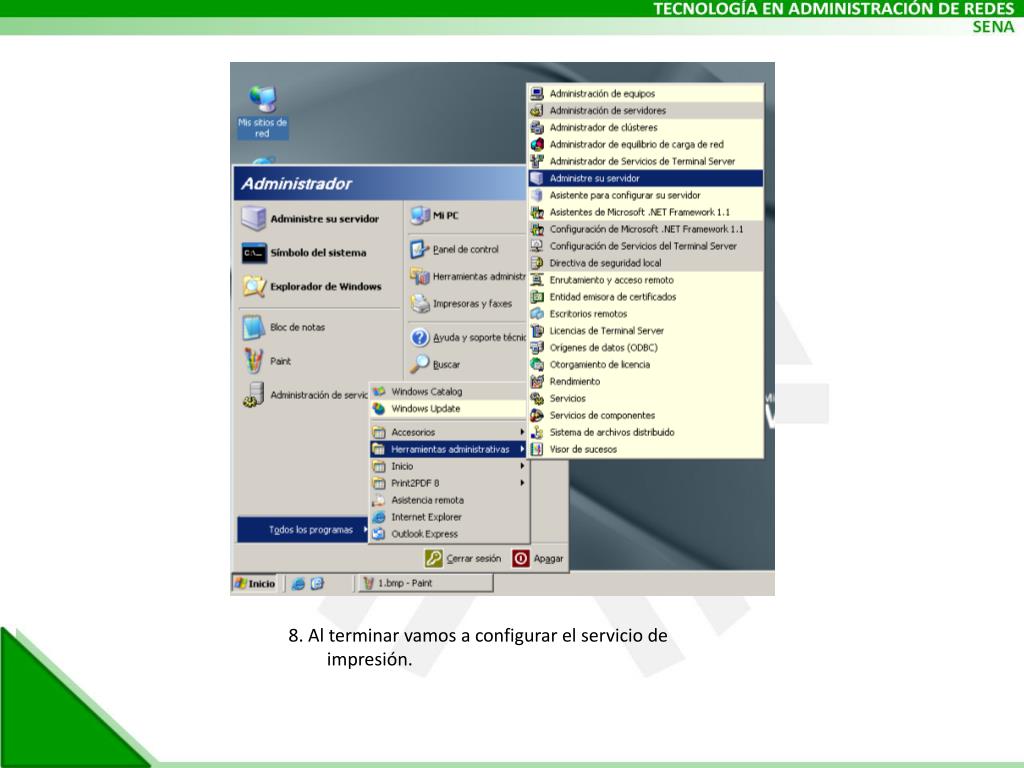Screen dimensions: 1024x768
Task: Click the Administración de equipos icon
Action: [x=537, y=93]
